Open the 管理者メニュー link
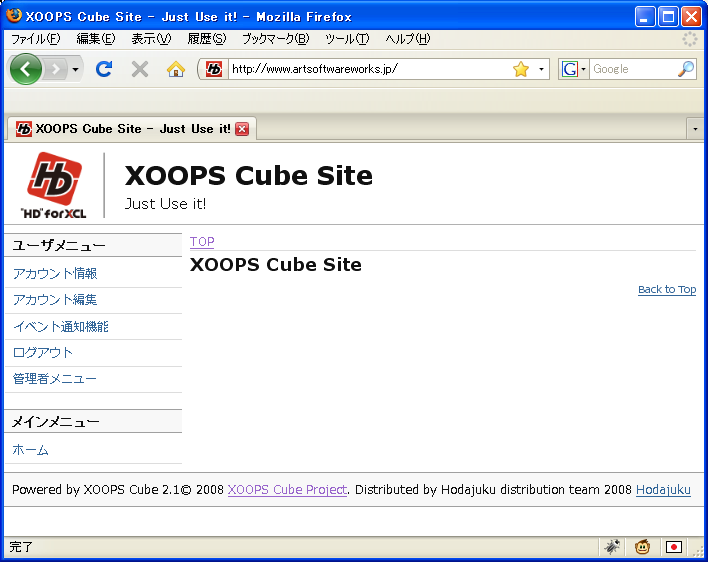 (55, 379)
